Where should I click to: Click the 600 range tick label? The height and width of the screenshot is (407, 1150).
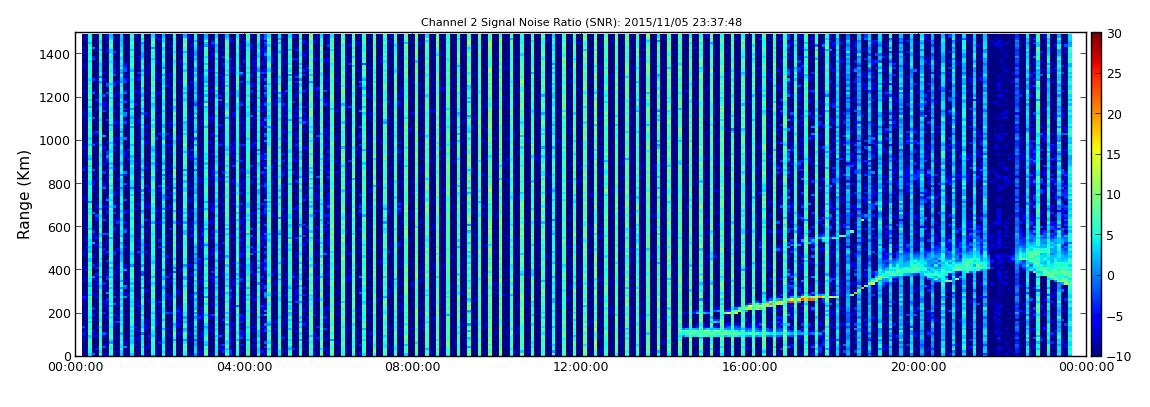[60, 227]
